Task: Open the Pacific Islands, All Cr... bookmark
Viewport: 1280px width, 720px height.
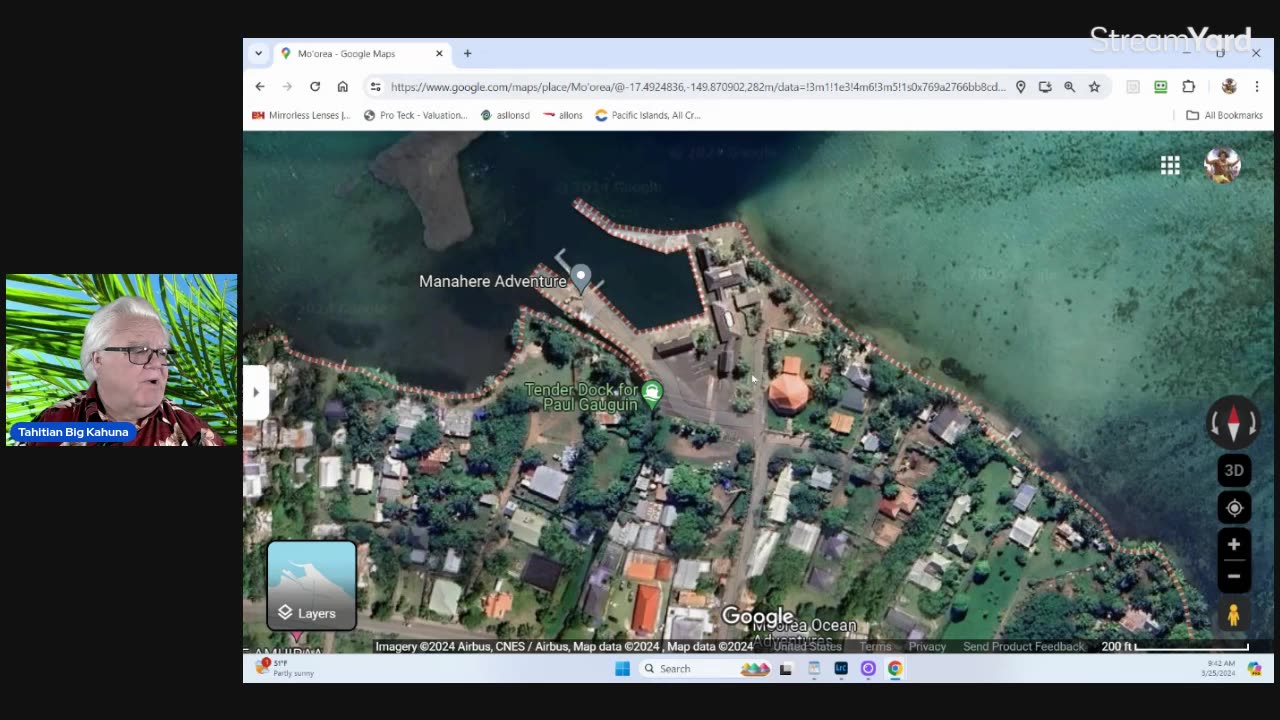Action: pos(648,115)
